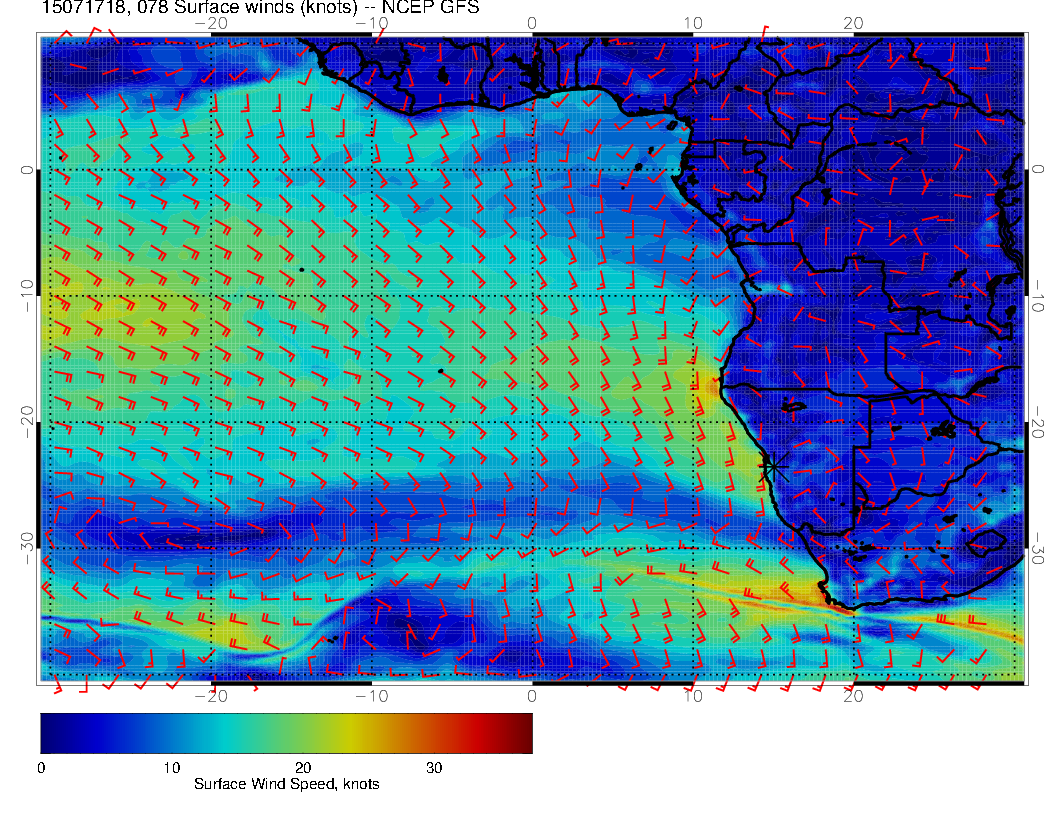Click the '-10' longitude label on the top axis

tap(372, 23)
